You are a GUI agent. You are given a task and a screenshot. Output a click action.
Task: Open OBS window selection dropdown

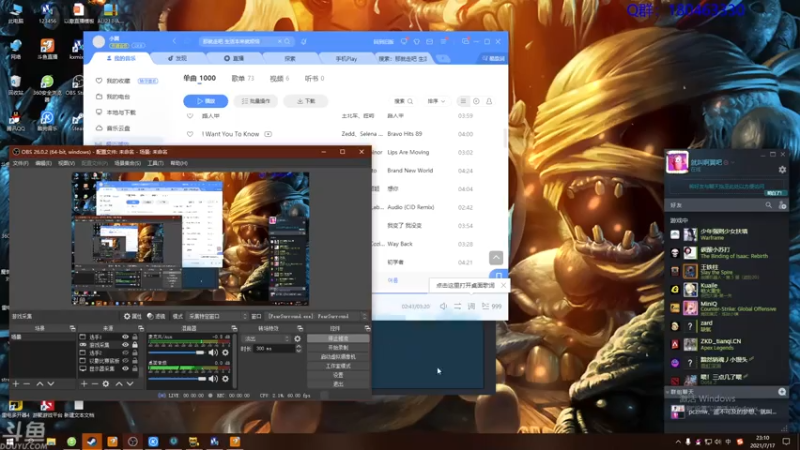pos(316,316)
